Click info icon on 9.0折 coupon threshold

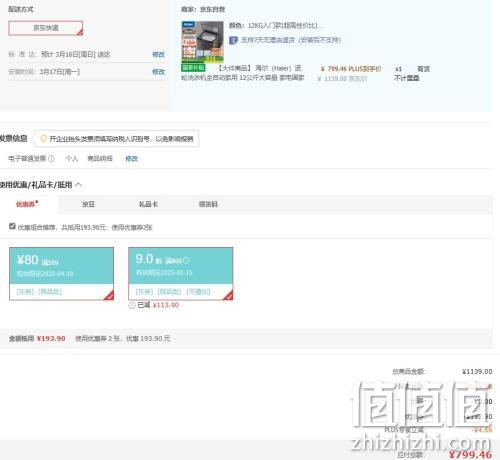[186, 260]
